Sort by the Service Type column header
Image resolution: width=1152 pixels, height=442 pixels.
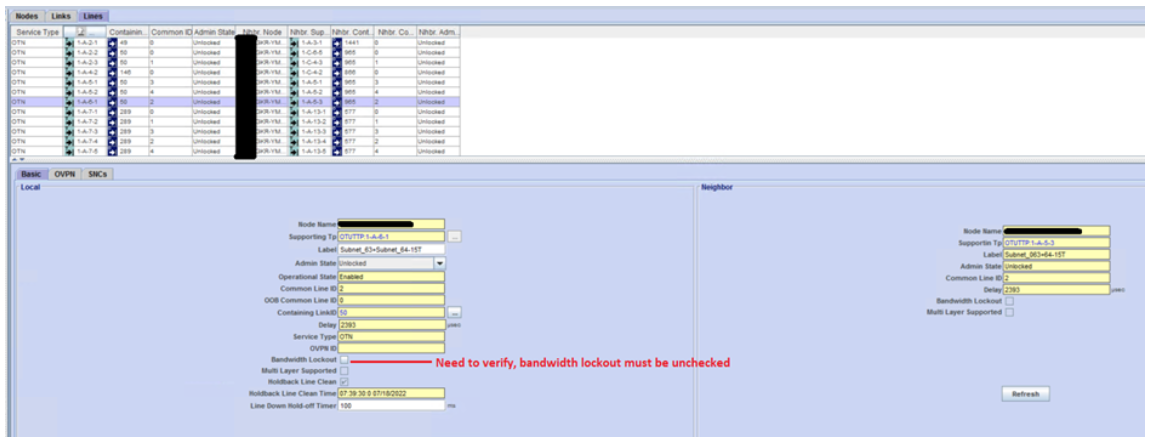pos(37,32)
